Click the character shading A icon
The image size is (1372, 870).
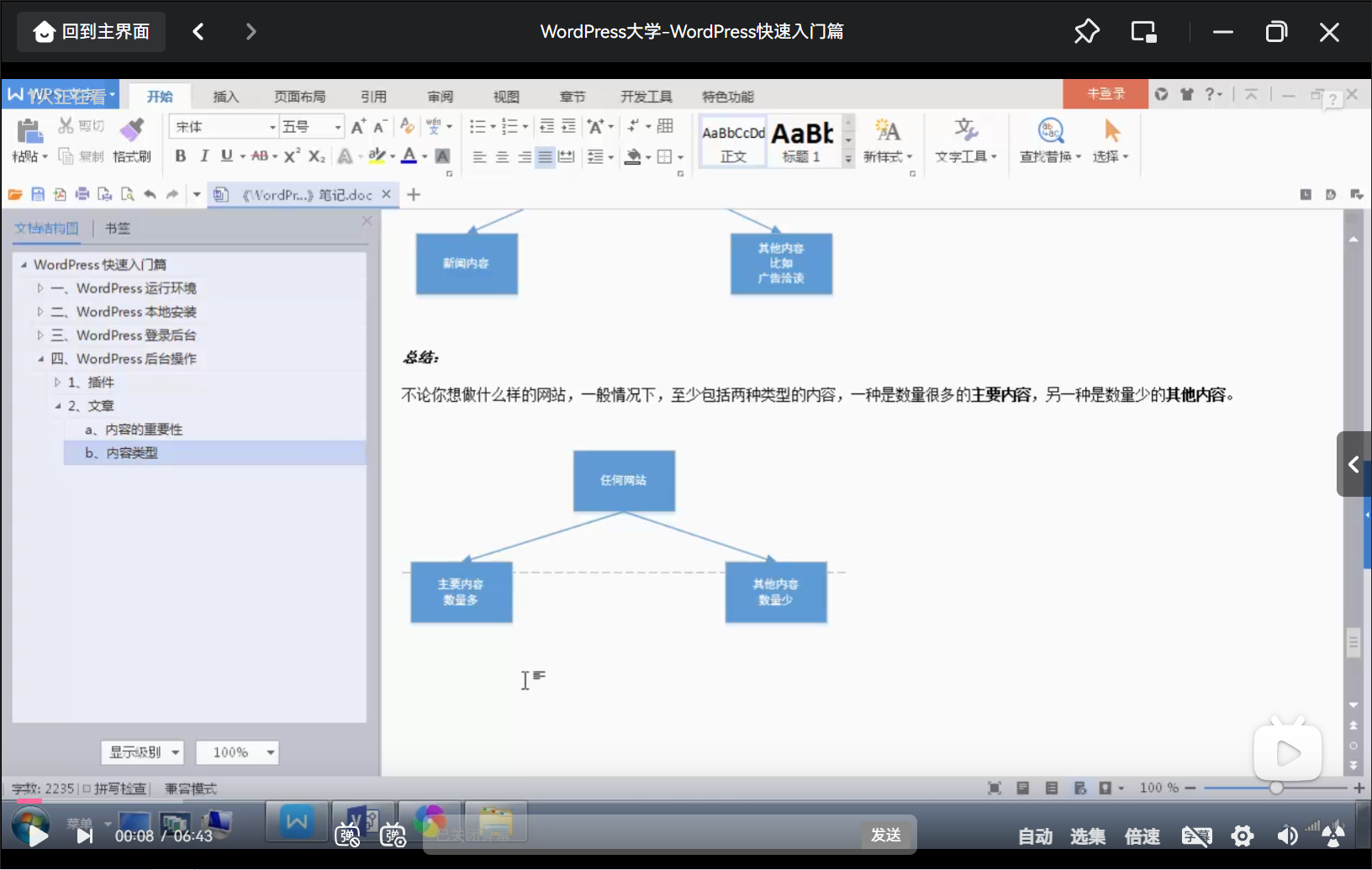pyautogui.click(x=442, y=156)
